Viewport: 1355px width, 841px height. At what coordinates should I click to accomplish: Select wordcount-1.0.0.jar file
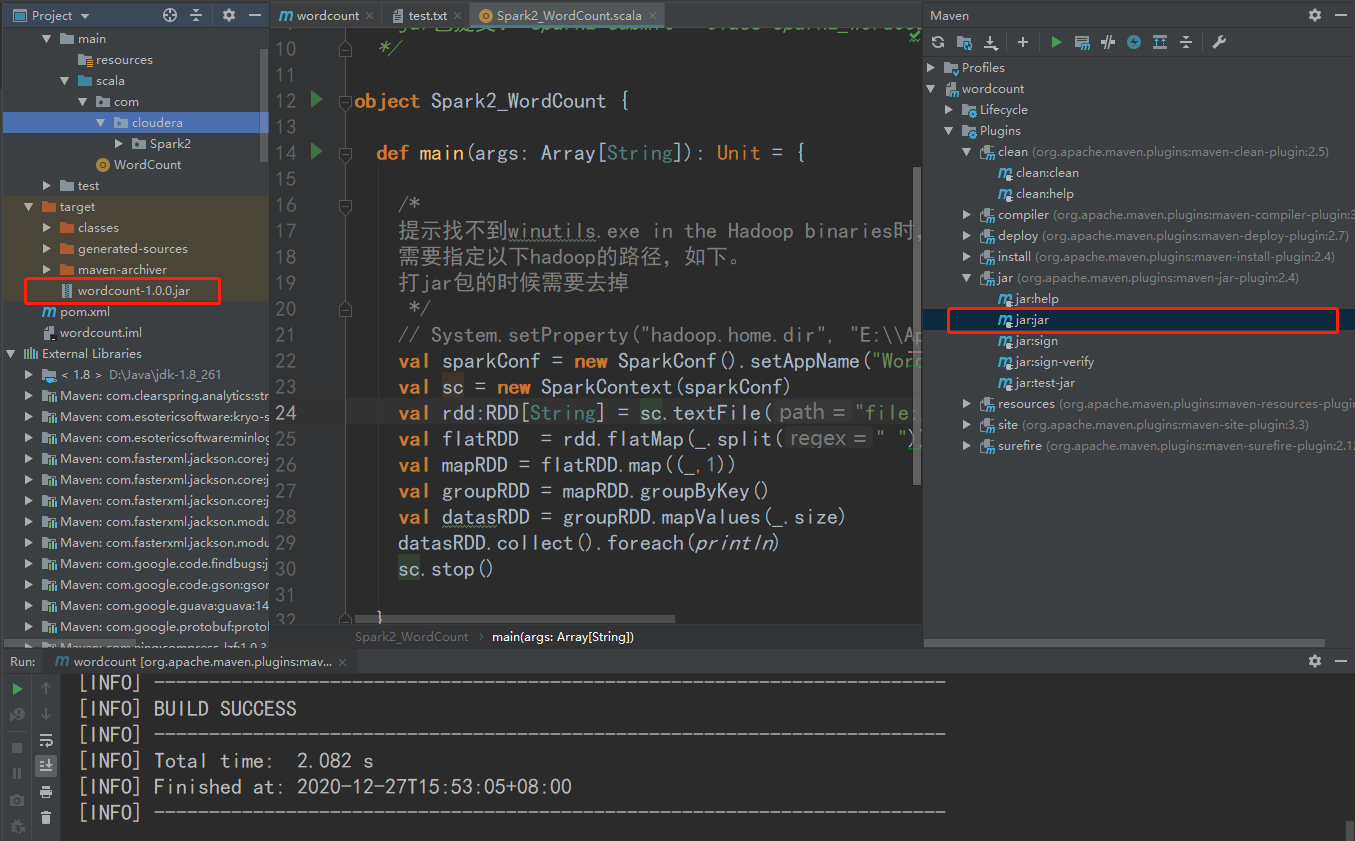coord(134,291)
